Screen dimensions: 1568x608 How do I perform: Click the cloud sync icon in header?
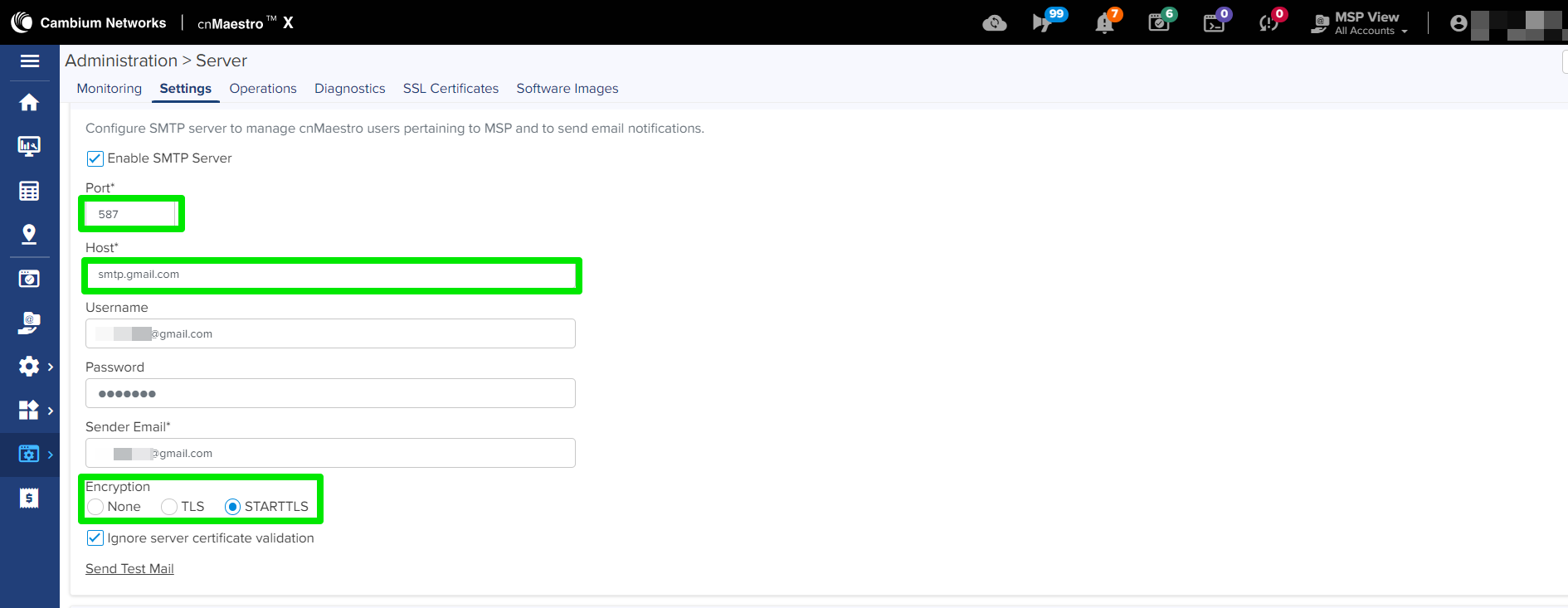click(994, 23)
